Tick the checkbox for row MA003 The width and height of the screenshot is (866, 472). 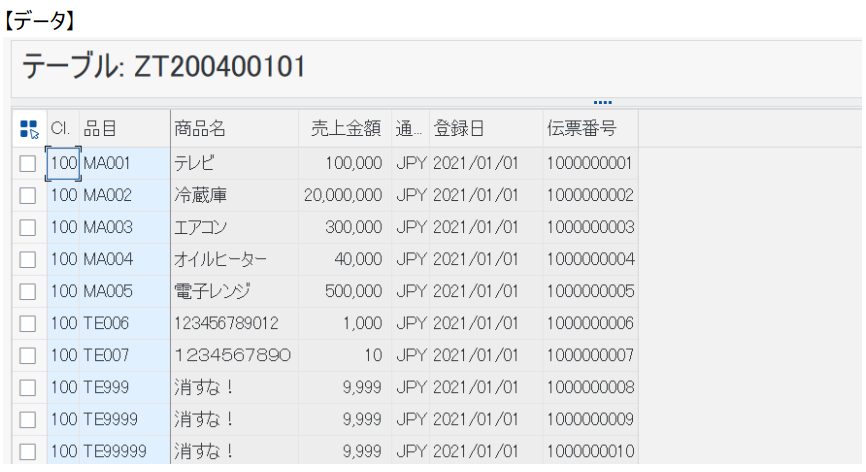[x=28, y=227]
